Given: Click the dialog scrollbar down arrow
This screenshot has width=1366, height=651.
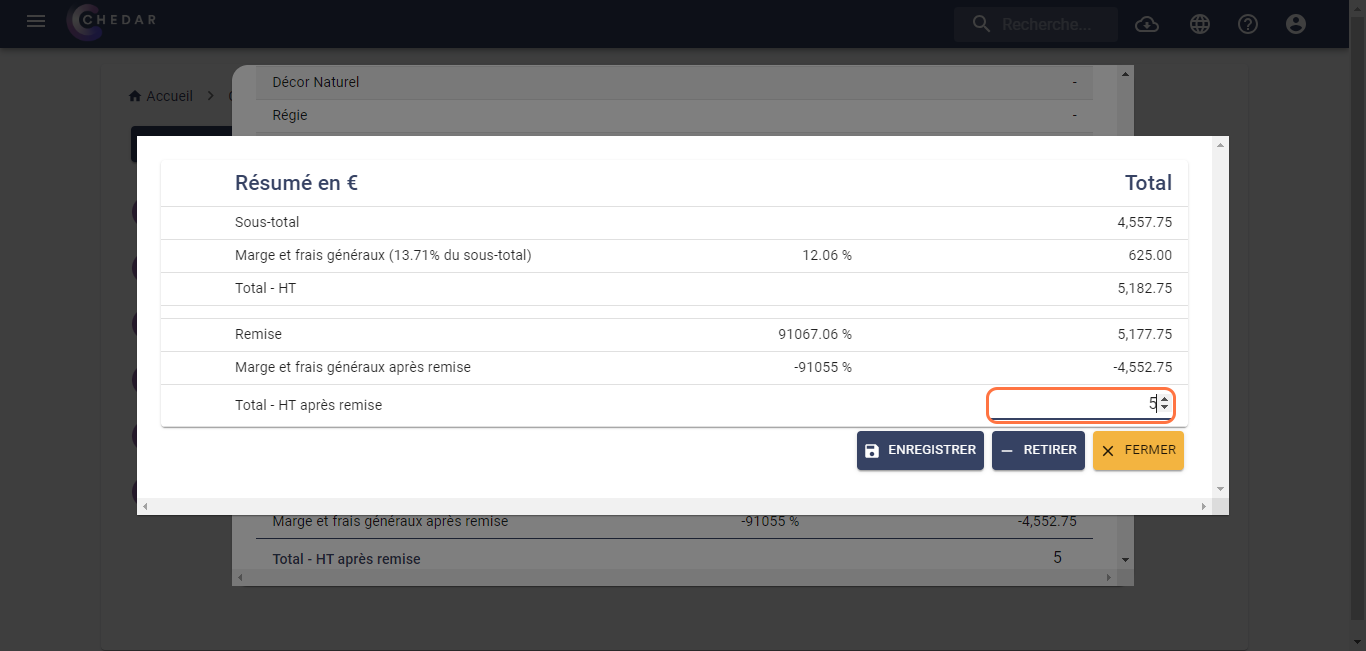Looking at the screenshot, I should (1220, 489).
